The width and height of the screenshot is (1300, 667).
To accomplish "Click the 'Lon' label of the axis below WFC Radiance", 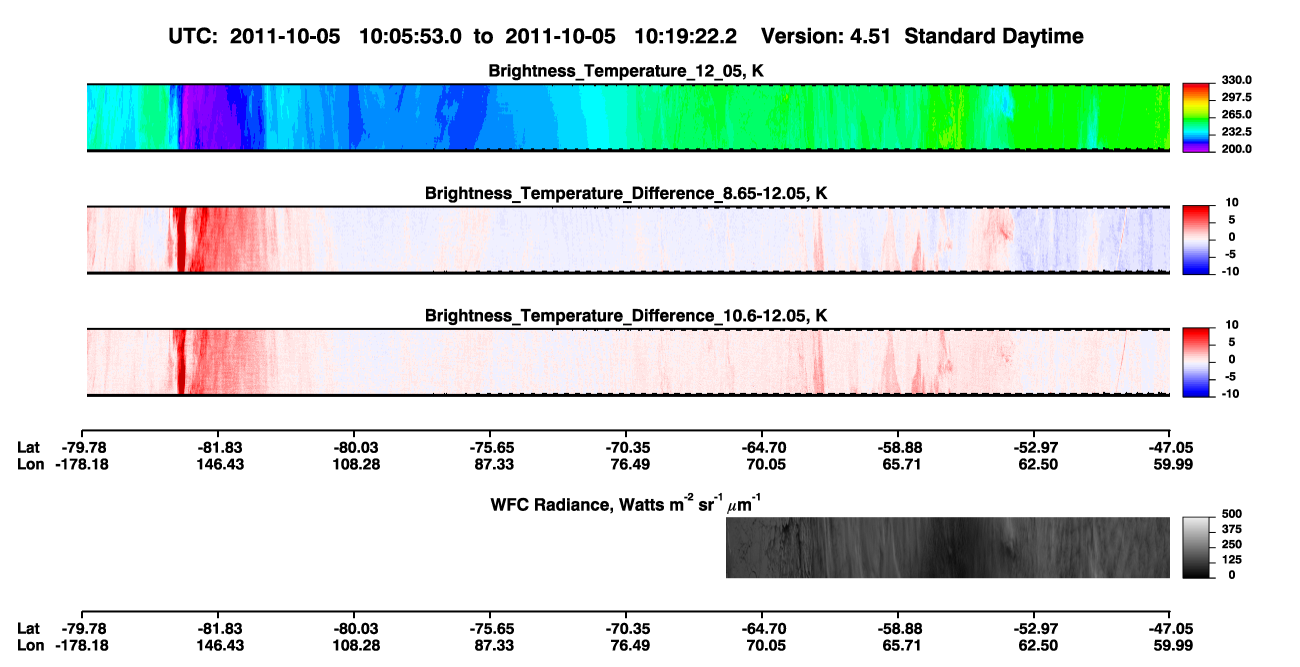I will click(30, 645).
